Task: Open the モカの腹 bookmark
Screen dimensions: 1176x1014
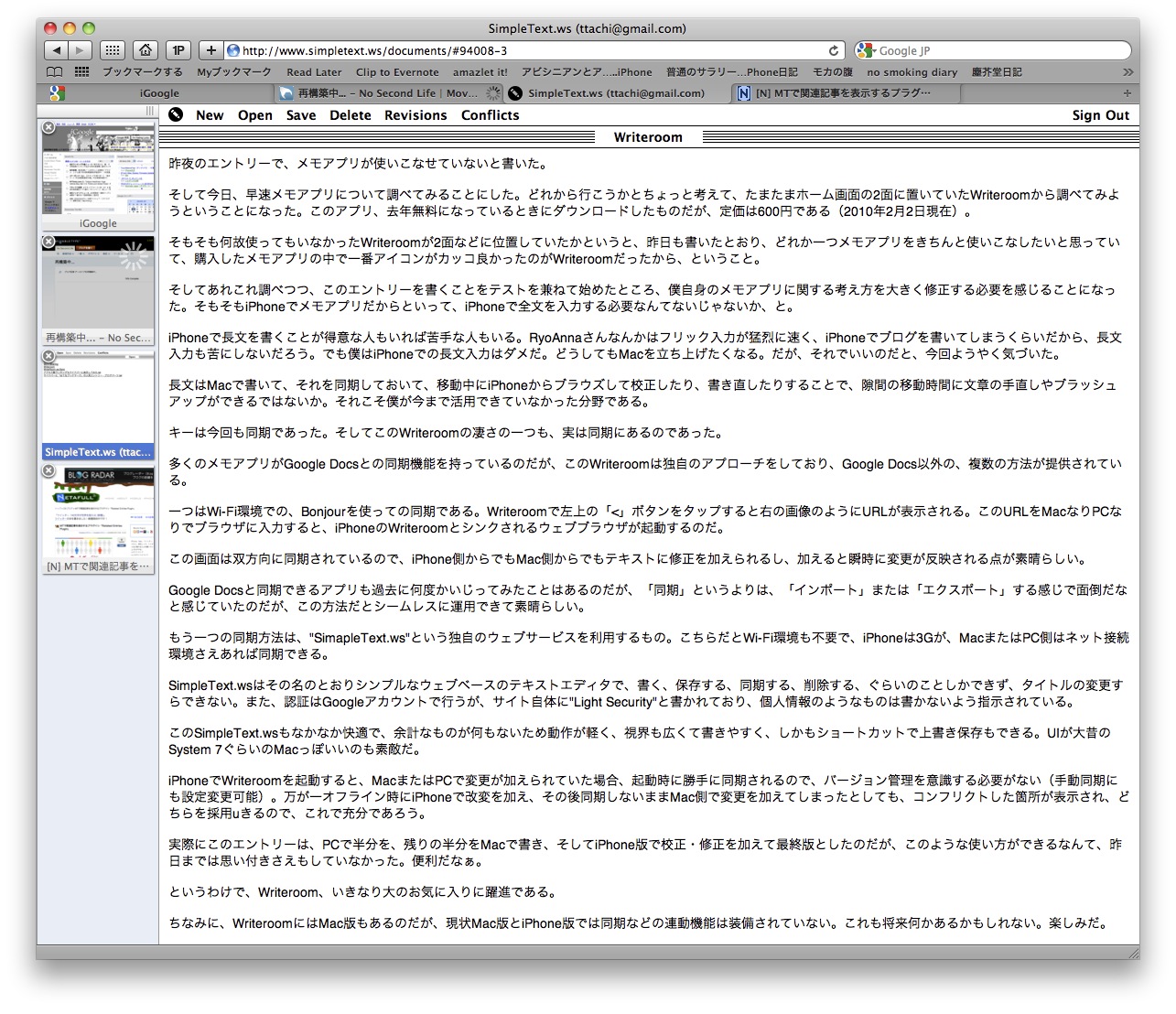Action: click(x=833, y=72)
